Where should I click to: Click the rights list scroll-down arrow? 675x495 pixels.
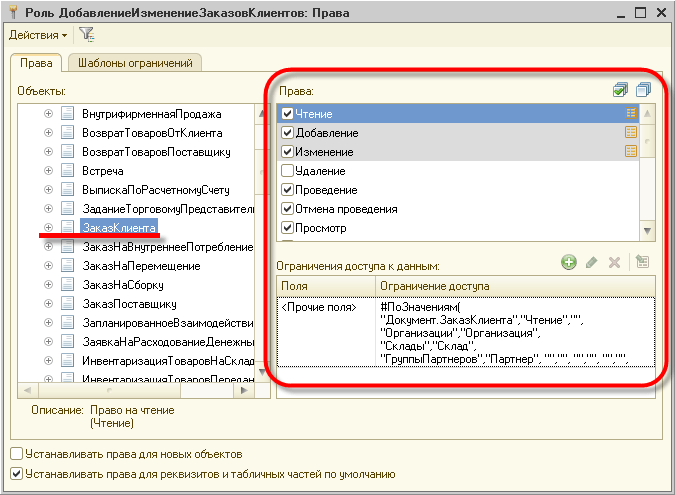(x=647, y=231)
